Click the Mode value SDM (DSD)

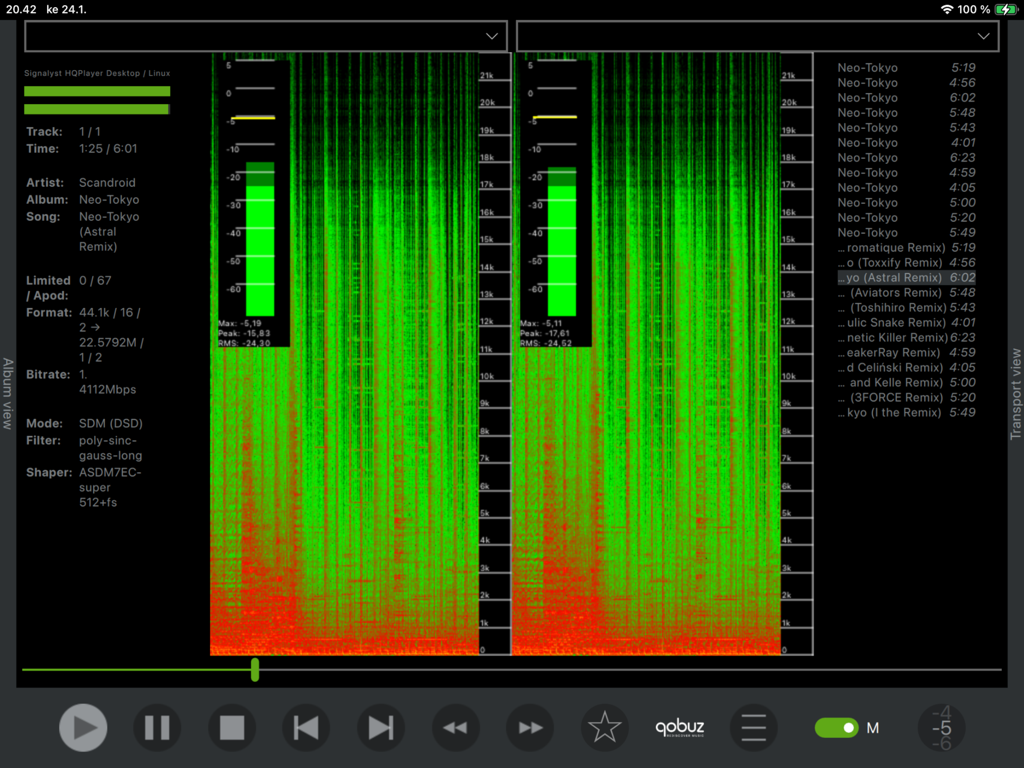pyautogui.click(x=111, y=423)
